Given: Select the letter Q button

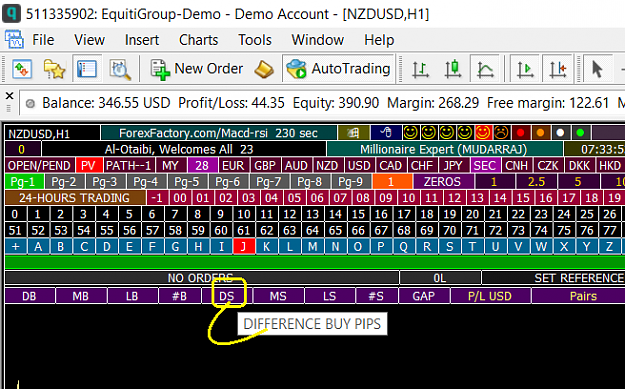Looking at the screenshot, I should [404, 247].
